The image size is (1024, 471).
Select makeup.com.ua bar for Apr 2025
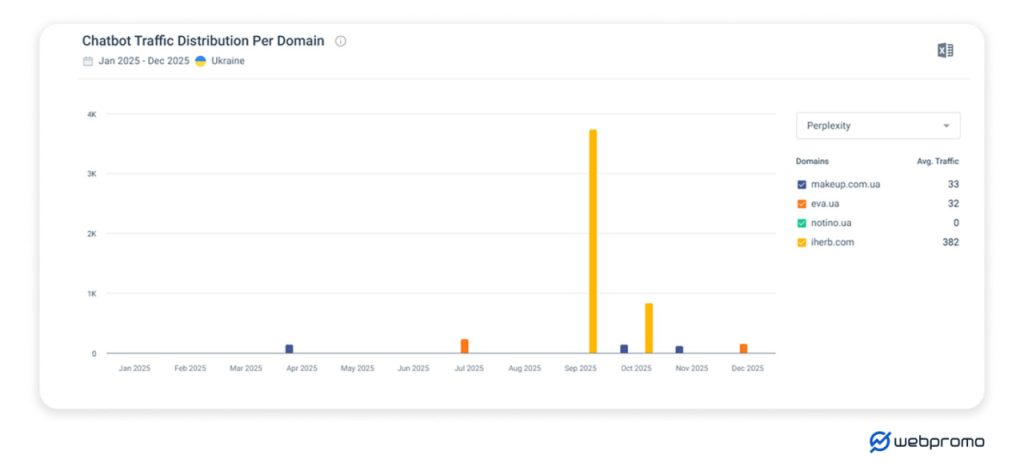tap(289, 349)
